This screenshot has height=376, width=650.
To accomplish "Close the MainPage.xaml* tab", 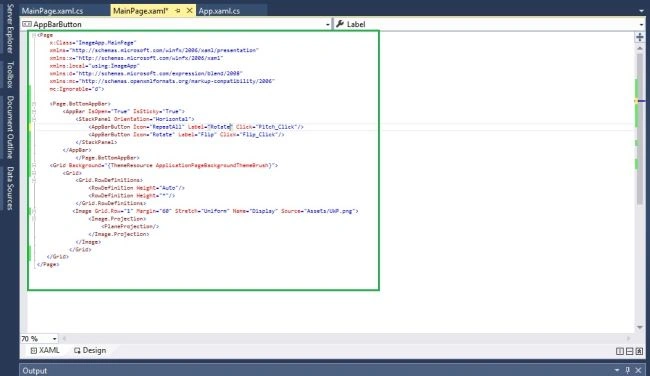I will click(189, 10).
